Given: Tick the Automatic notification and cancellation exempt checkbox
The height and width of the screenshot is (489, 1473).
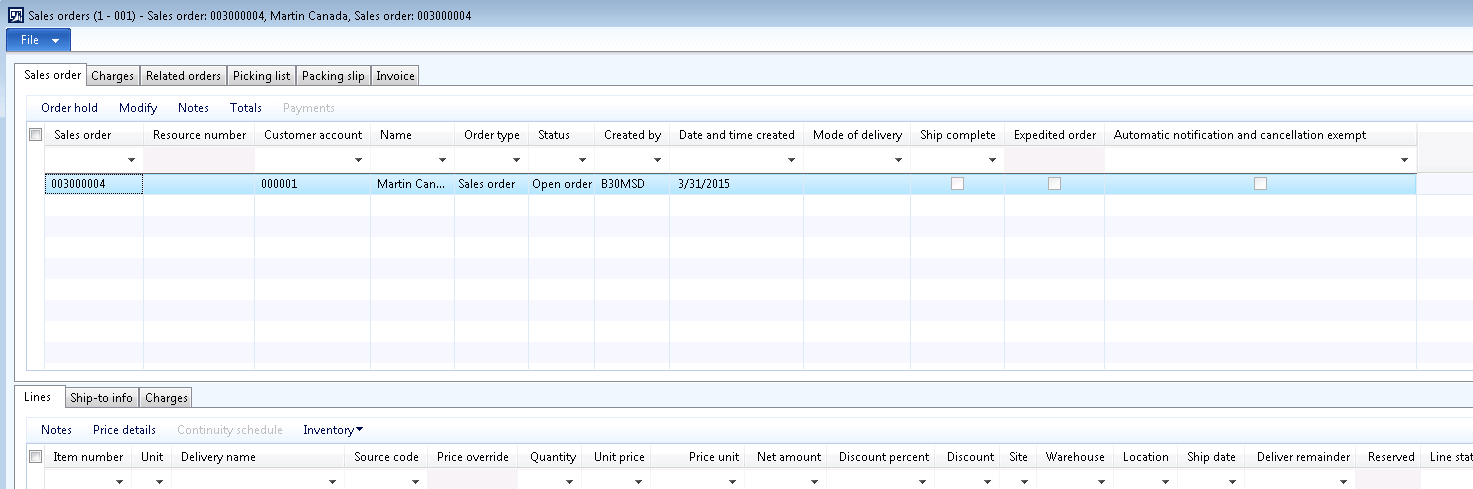Looking at the screenshot, I should (1260, 184).
